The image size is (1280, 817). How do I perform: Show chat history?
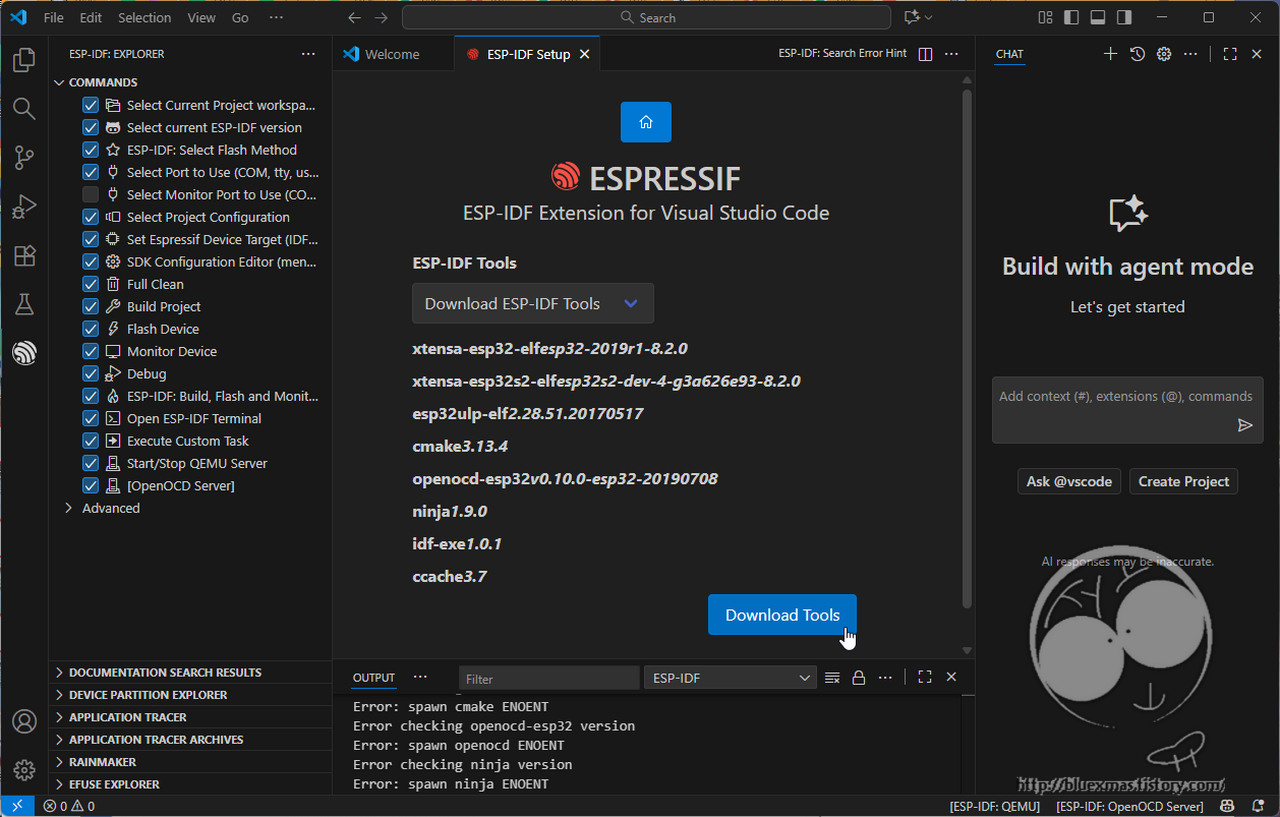[1137, 54]
